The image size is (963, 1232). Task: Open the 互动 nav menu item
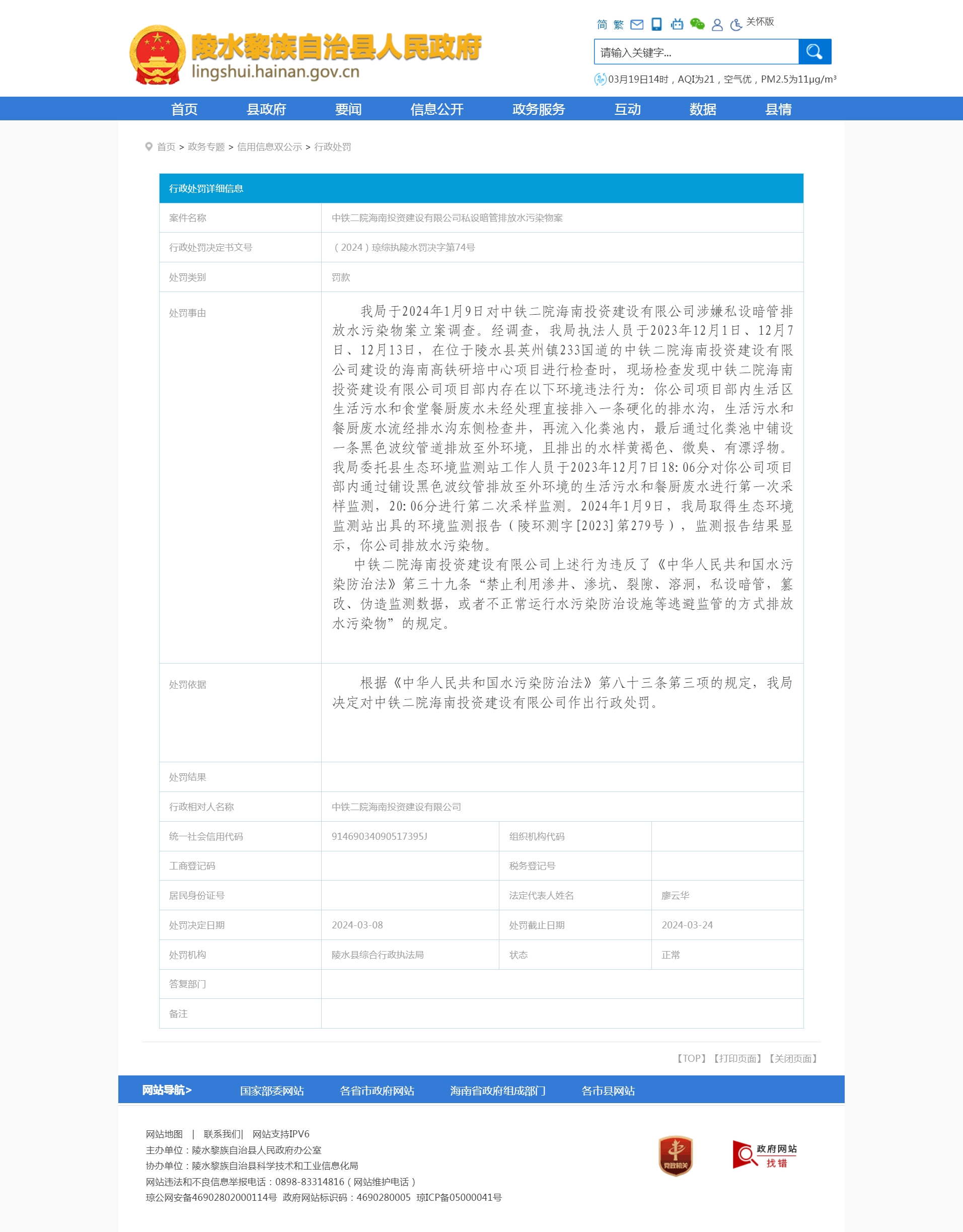pos(627,109)
